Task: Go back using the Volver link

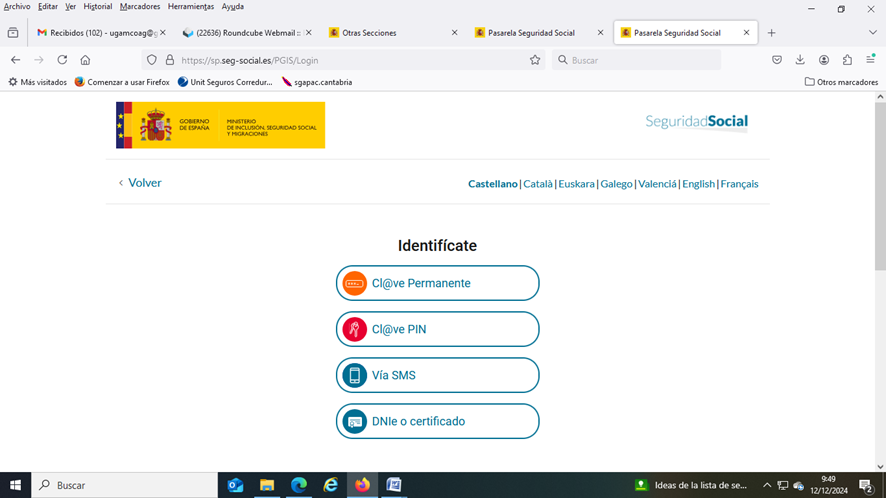Action: tap(140, 183)
